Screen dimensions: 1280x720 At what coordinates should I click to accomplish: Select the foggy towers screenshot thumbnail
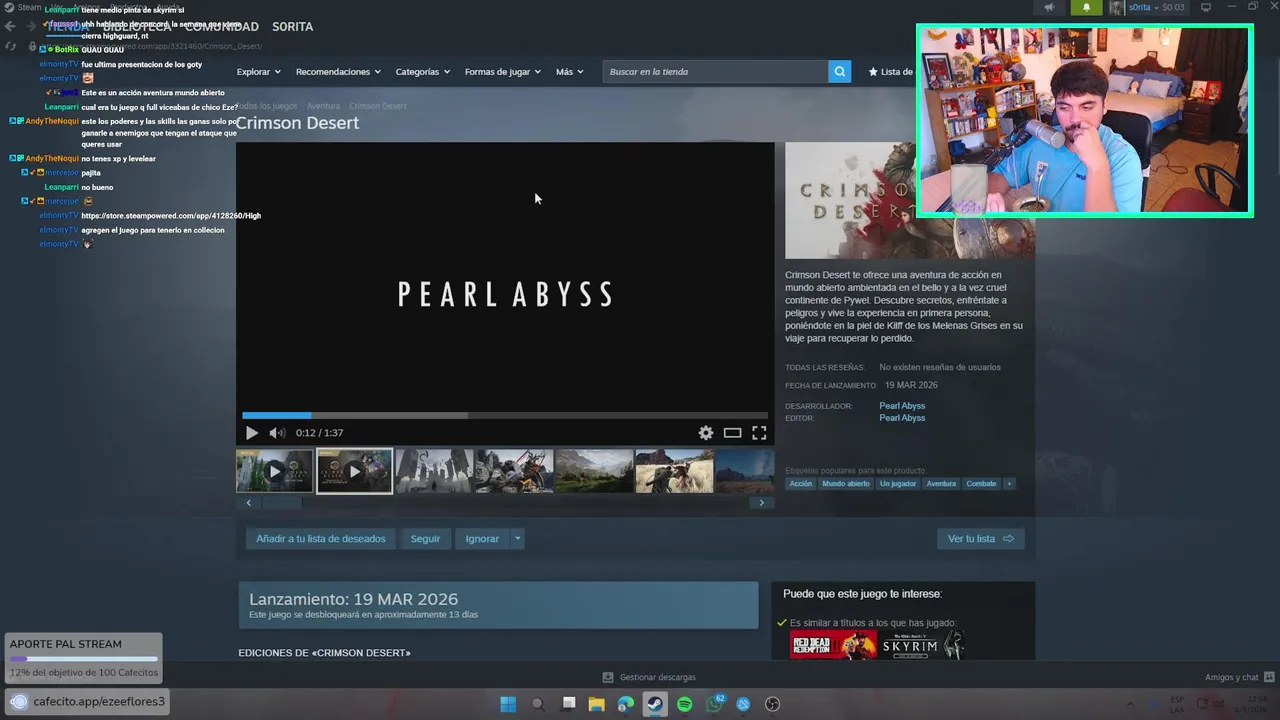[434, 471]
